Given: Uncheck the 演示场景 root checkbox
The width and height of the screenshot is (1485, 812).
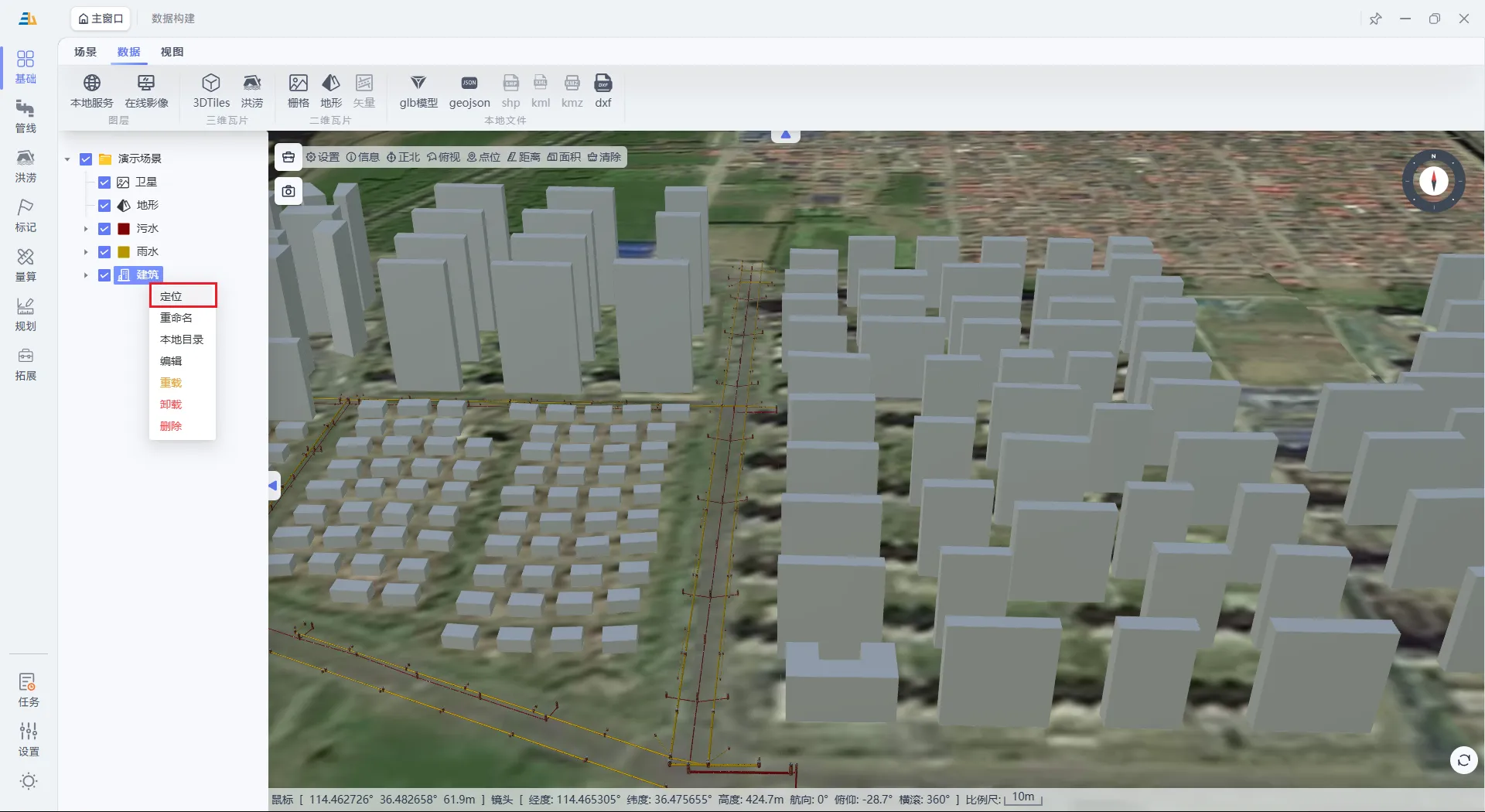Looking at the screenshot, I should pos(86,159).
